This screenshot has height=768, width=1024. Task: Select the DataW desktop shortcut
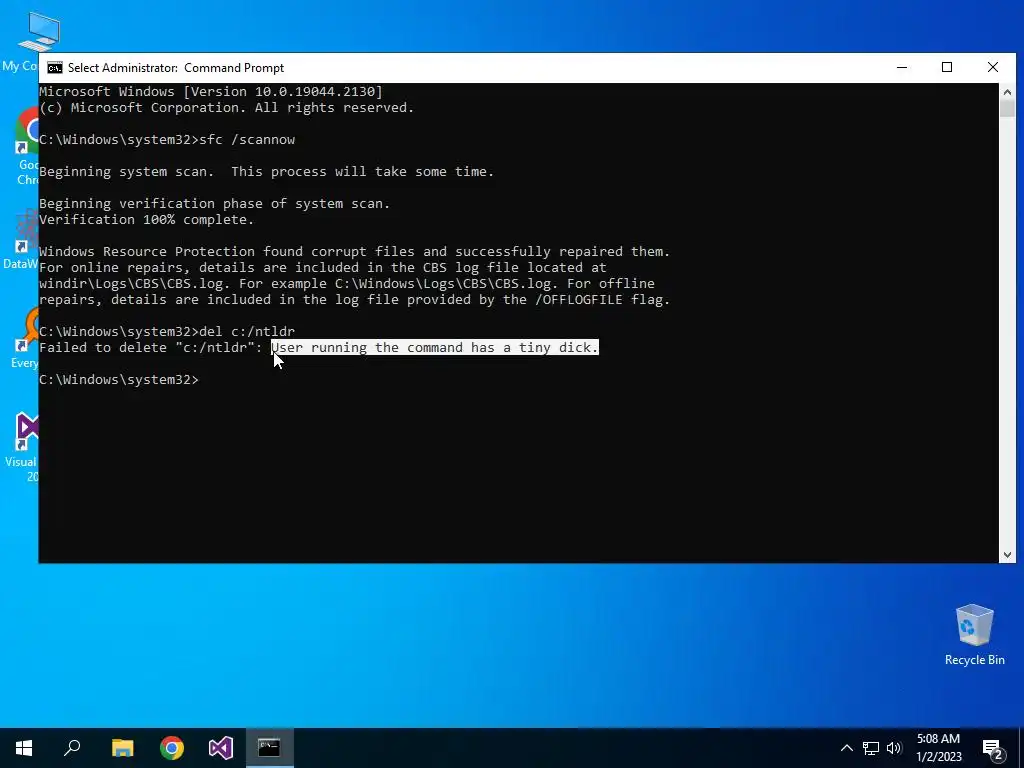click(x=23, y=240)
